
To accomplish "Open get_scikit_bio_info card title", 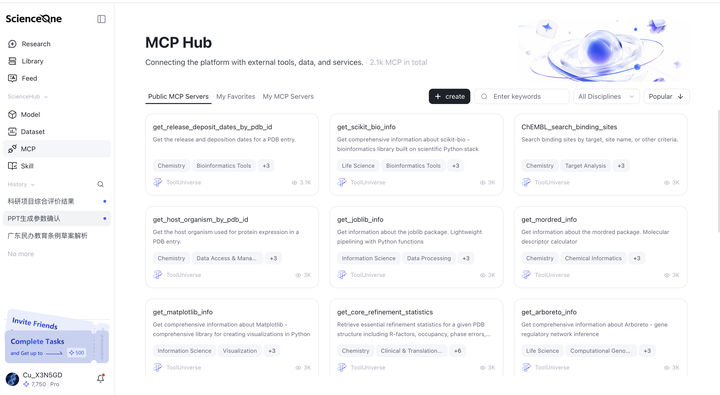I will click(x=366, y=127).
